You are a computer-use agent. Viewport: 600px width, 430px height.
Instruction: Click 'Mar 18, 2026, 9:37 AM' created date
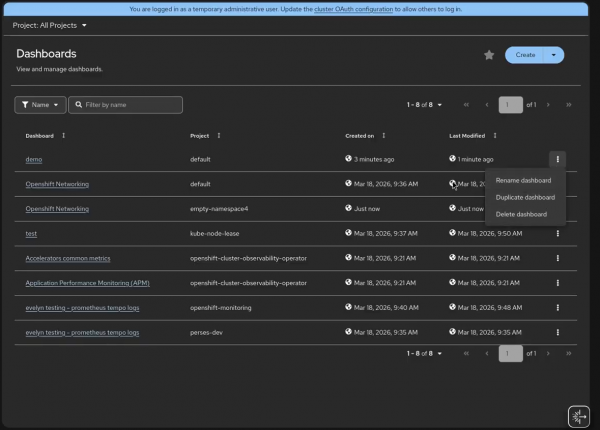(x=385, y=233)
